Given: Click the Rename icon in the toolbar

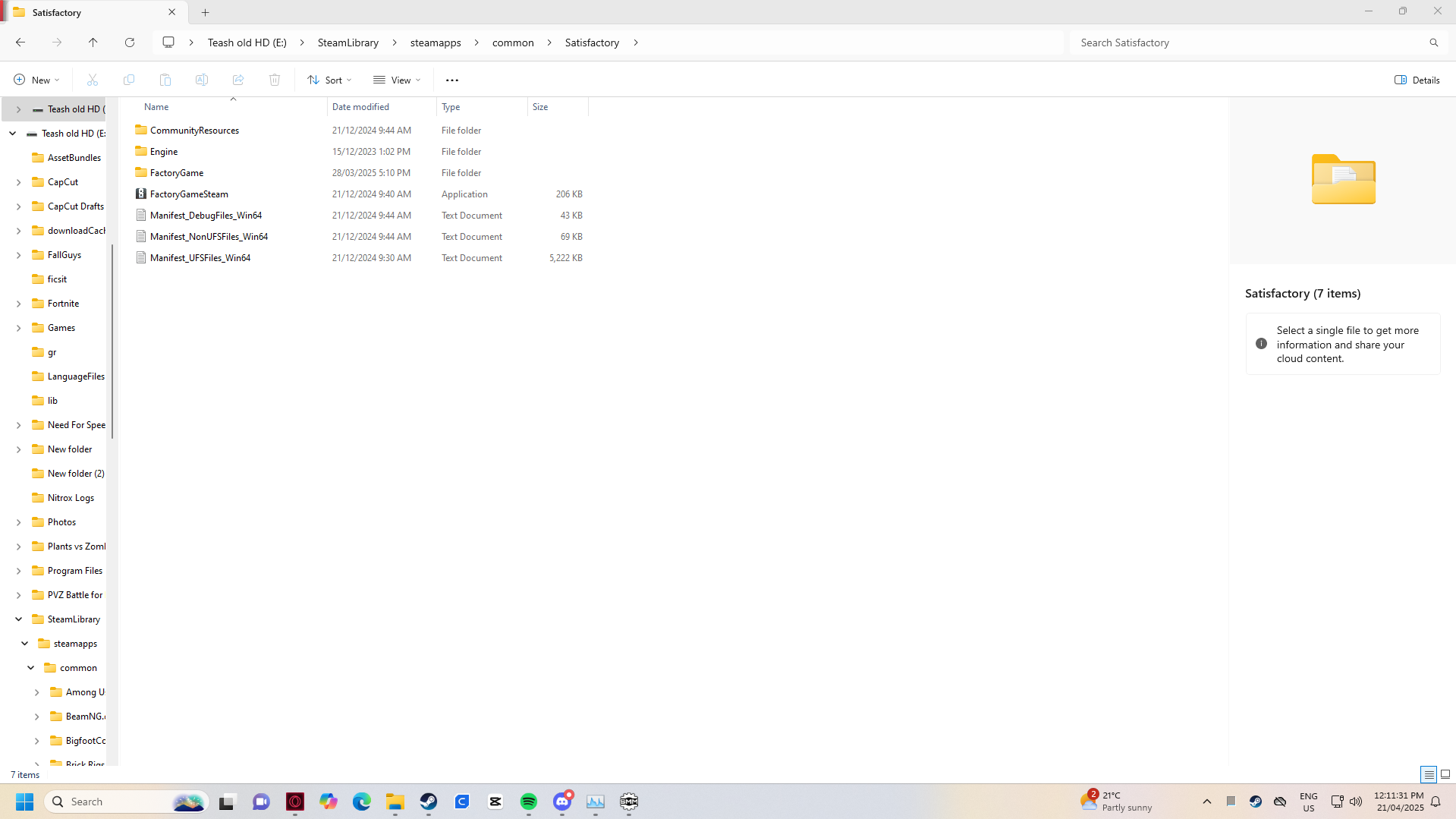Looking at the screenshot, I should [202, 80].
